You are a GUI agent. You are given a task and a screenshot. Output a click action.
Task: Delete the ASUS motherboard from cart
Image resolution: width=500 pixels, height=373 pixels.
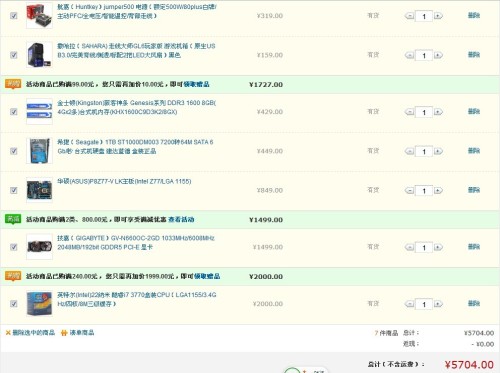[474, 190]
